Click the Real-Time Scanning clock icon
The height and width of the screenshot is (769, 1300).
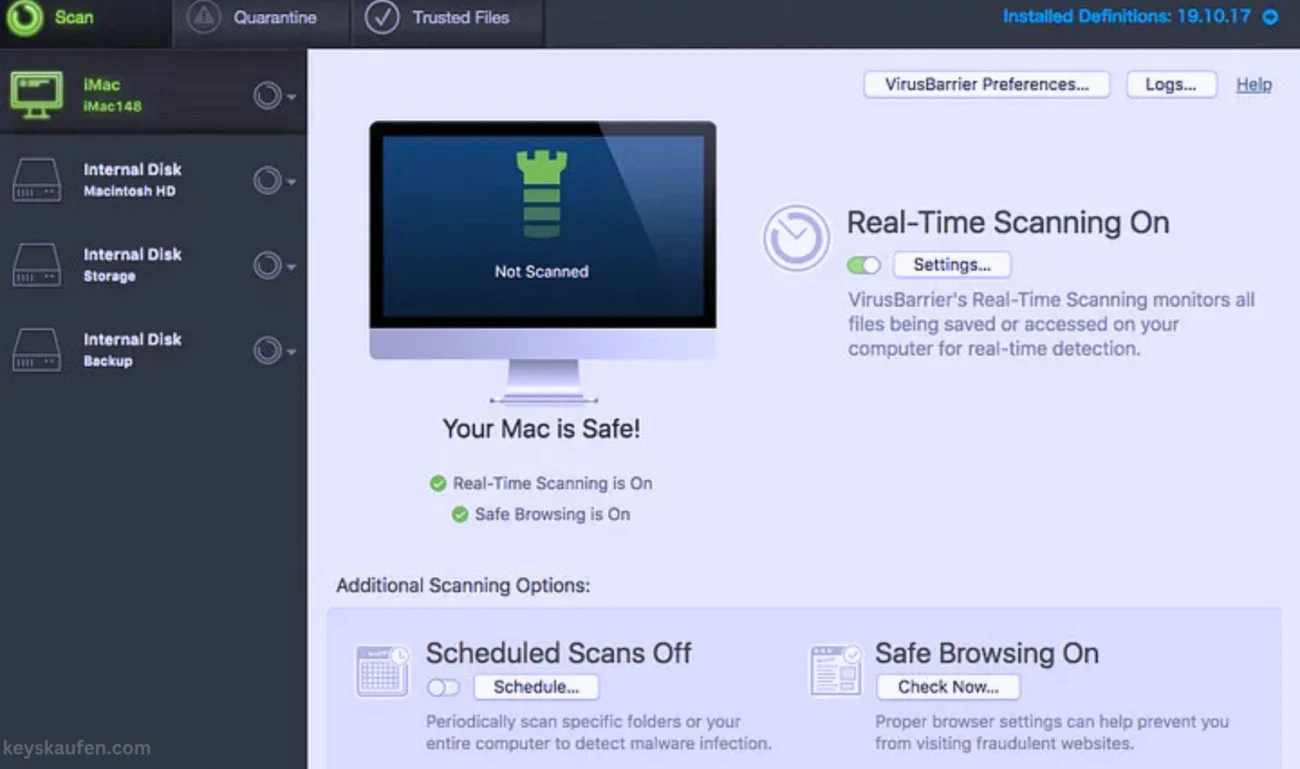(x=796, y=238)
